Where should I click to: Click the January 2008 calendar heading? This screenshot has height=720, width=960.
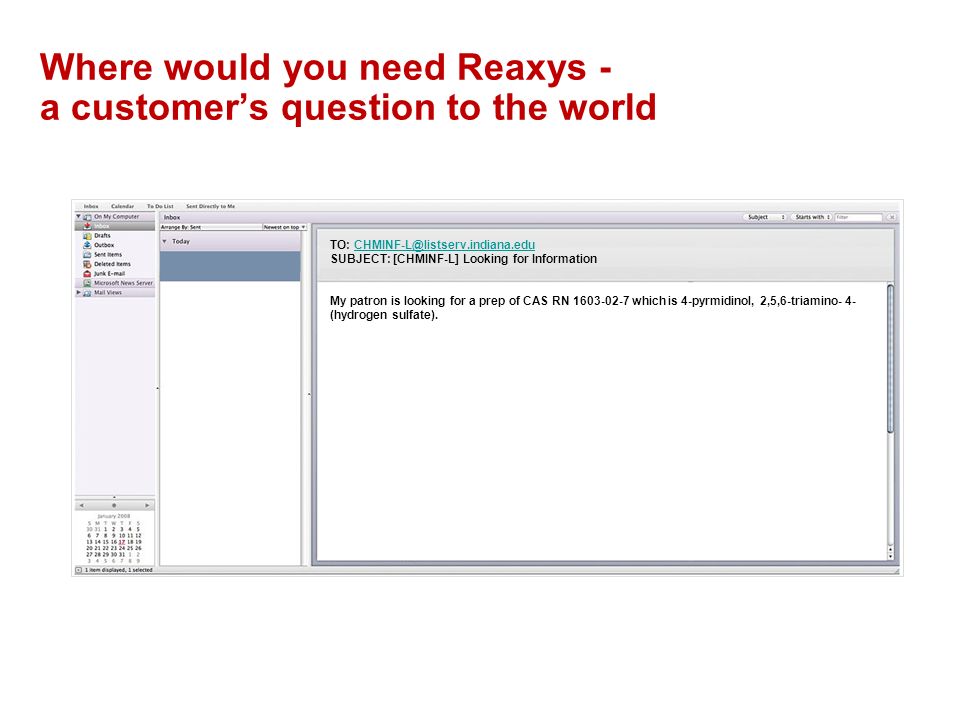point(114,516)
